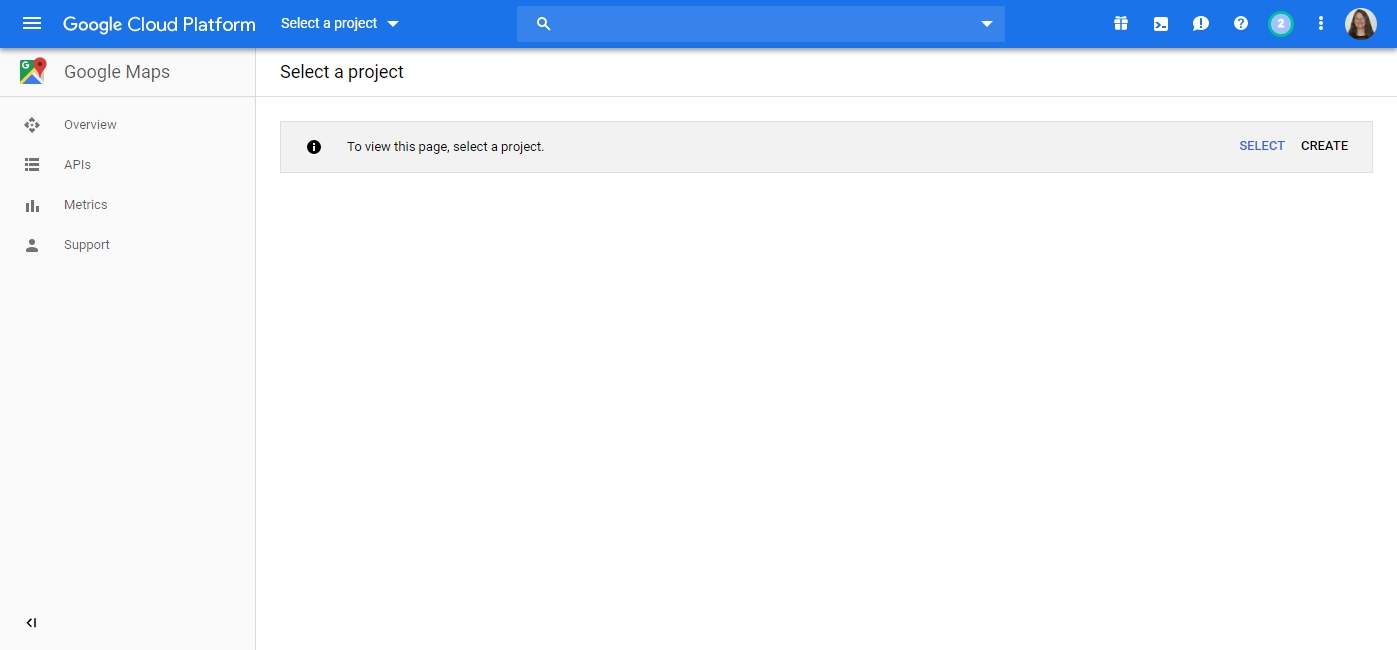Go to Overview in sidebar
1397x650 pixels.
pyautogui.click(x=90, y=125)
